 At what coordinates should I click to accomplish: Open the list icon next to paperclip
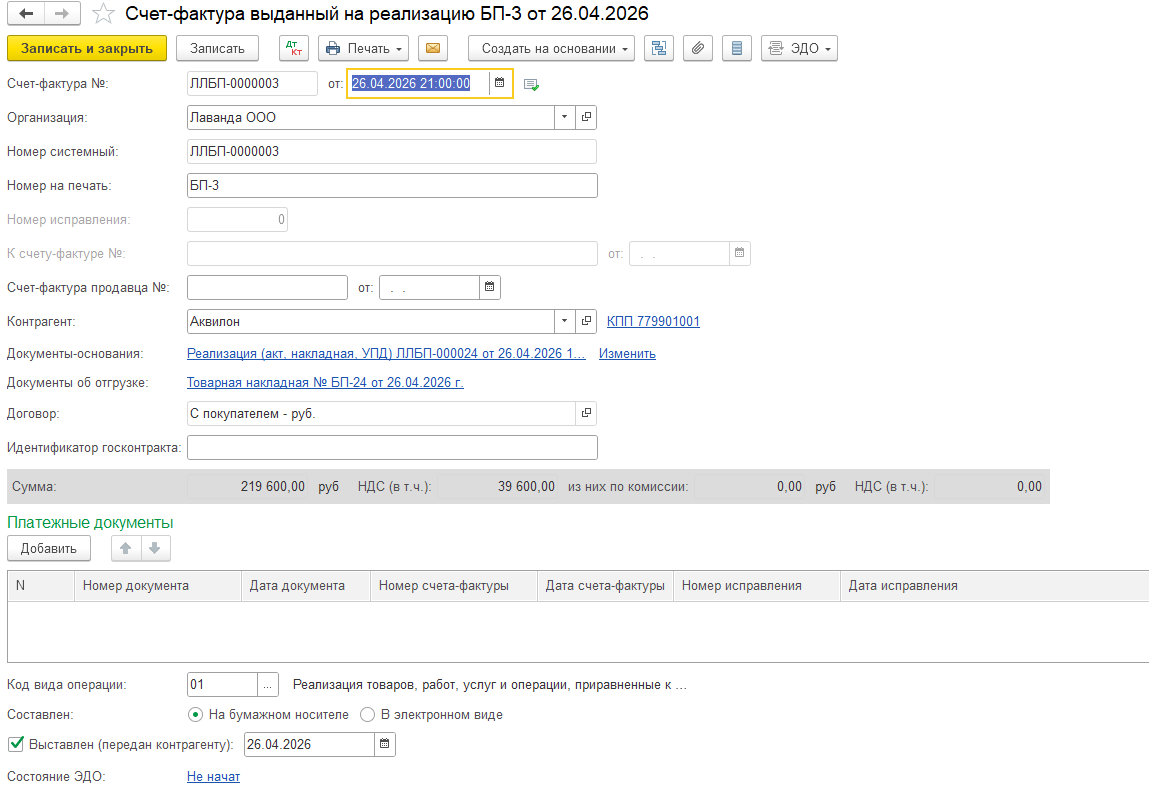(736, 48)
